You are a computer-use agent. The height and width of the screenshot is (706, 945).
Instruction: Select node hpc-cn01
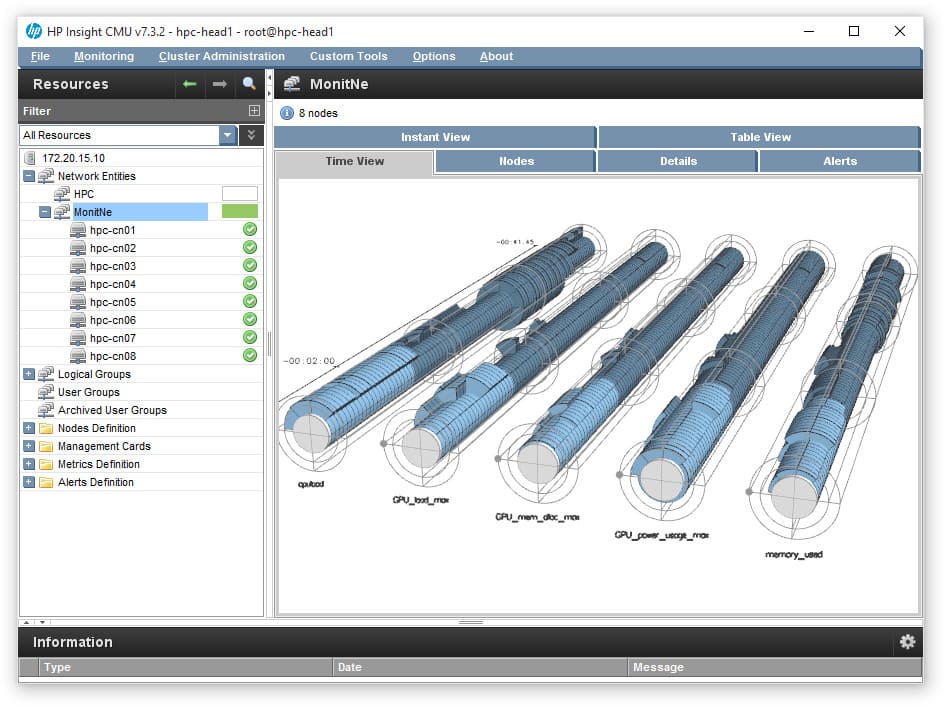tap(112, 230)
